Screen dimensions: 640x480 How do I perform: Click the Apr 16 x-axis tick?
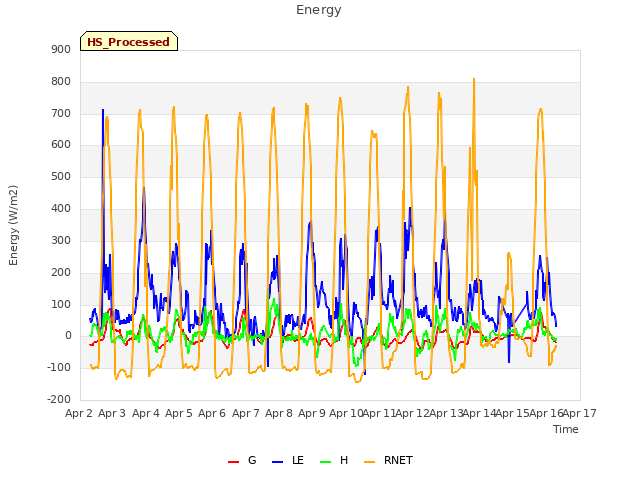[x=546, y=413]
